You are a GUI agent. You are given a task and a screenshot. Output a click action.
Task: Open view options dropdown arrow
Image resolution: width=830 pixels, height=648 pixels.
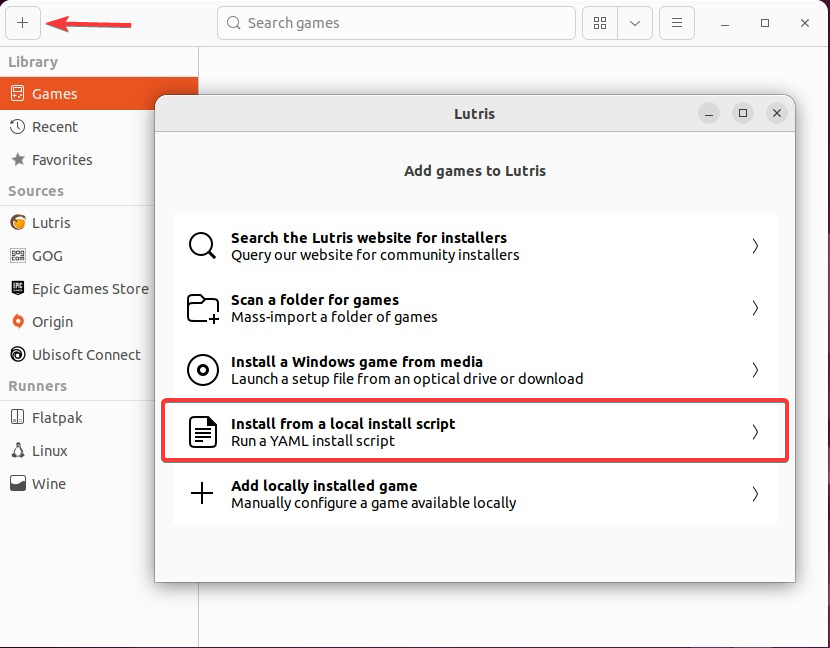[x=635, y=23]
